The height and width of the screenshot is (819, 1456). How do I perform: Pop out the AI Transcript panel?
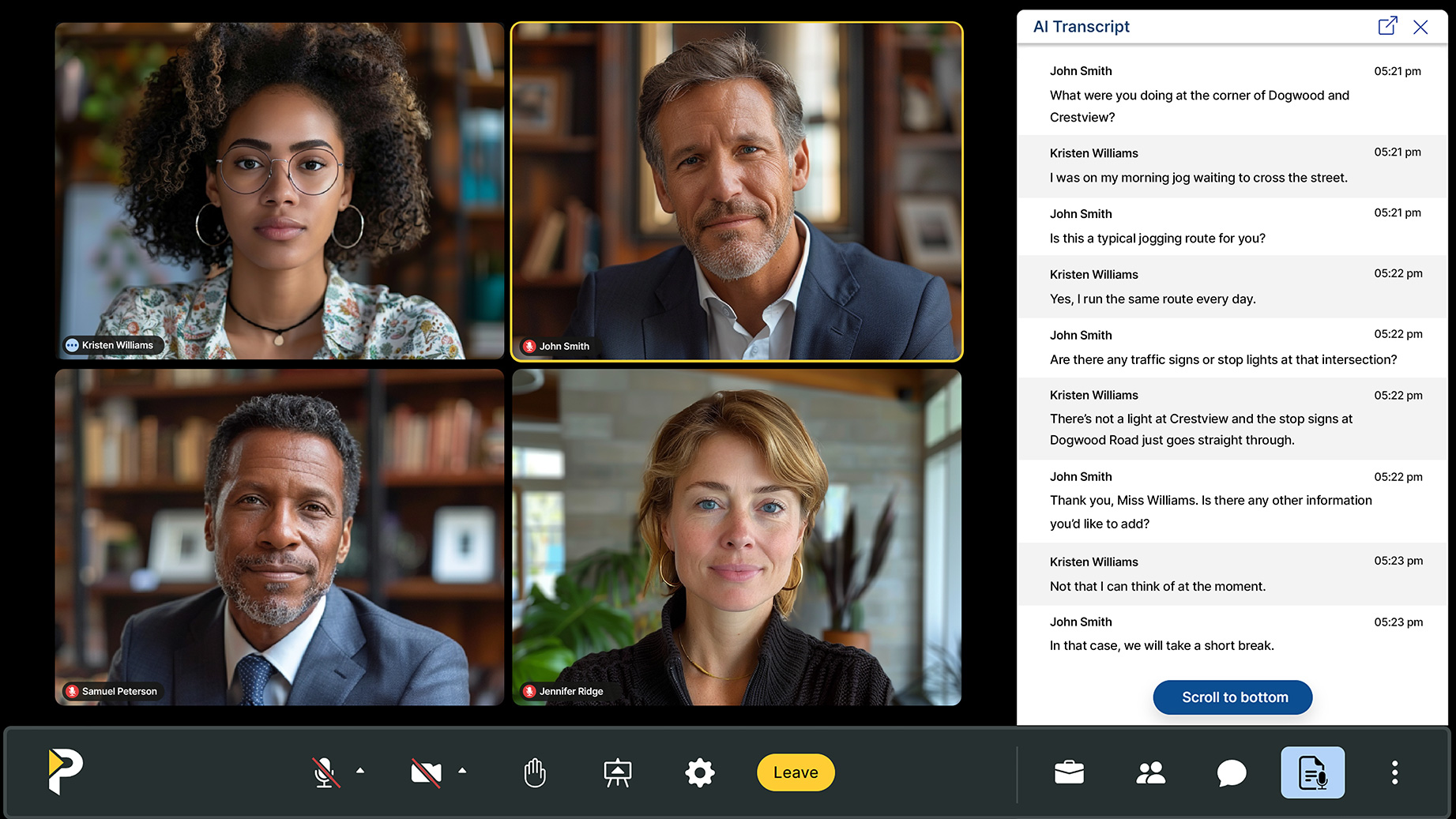click(1387, 26)
